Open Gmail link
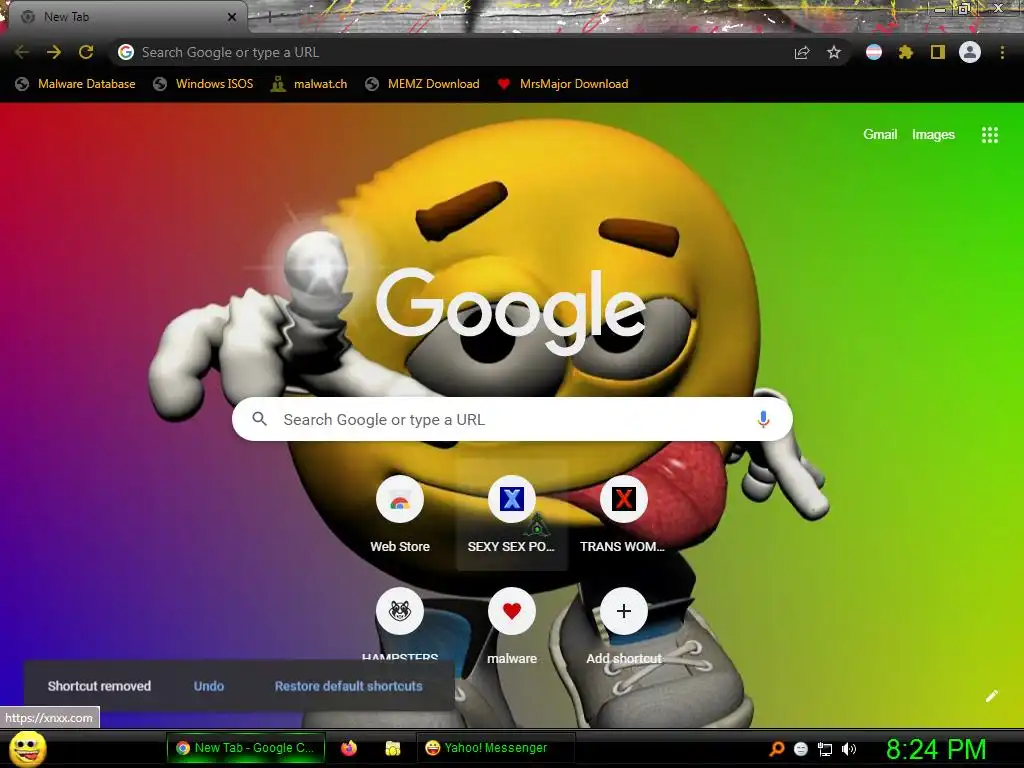The width and height of the screenshot is (1024, 768). (x=880, y=135)
